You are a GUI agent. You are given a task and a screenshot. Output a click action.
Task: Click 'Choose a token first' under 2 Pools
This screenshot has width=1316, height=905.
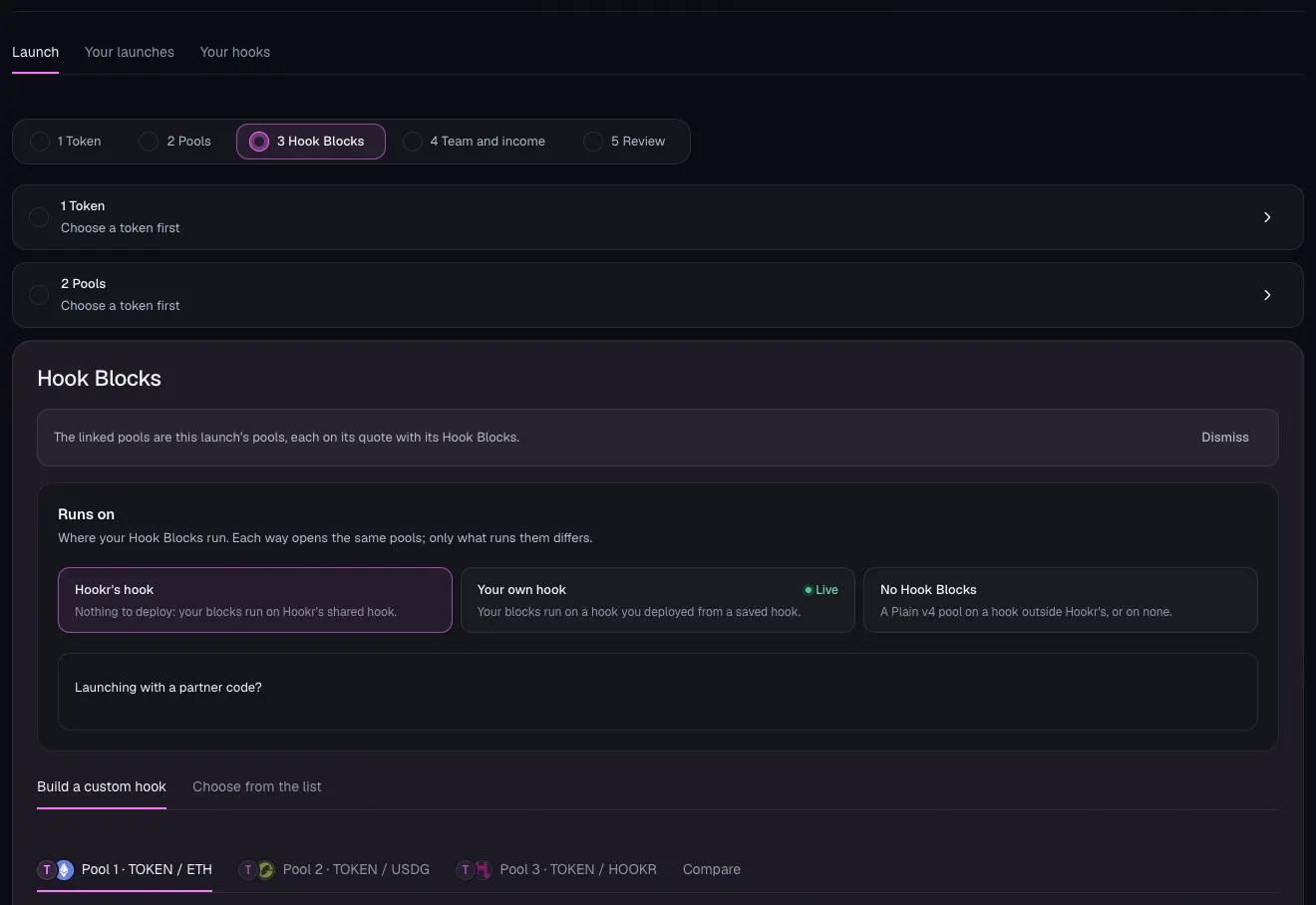pos(121,306)
